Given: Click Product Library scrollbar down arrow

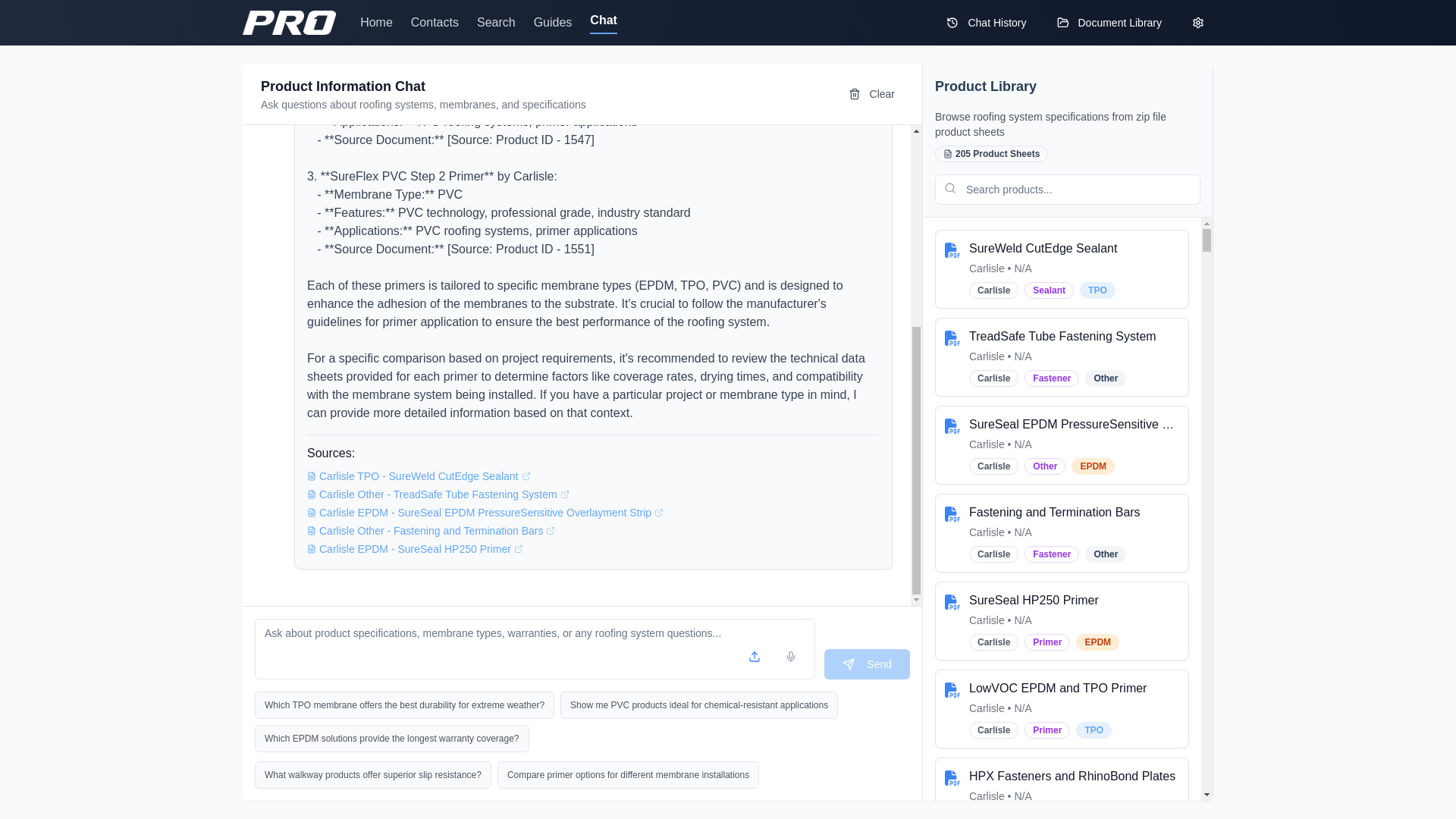Looking at the screenshot, I should point(1207,795).
